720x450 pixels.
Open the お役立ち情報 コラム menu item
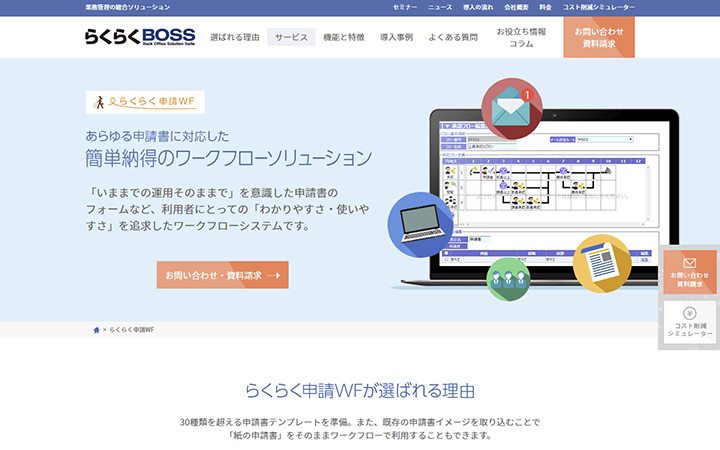click(521, 37)
